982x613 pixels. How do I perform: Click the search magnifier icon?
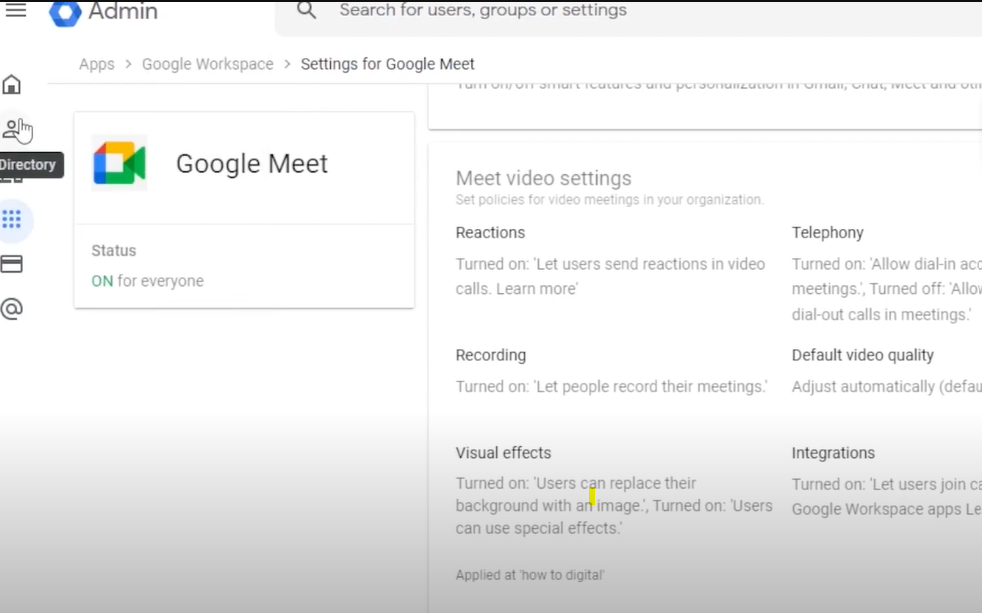pyautogui.click(x=307, y=11)
